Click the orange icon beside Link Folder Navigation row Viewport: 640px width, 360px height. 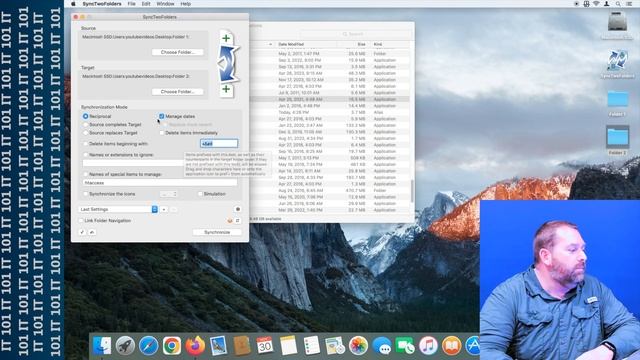click(x=229, y=220)
